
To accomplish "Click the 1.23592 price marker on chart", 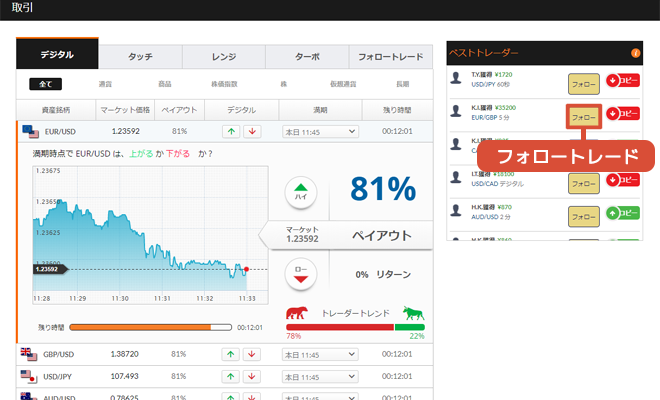I will click(x=50, y=269).
